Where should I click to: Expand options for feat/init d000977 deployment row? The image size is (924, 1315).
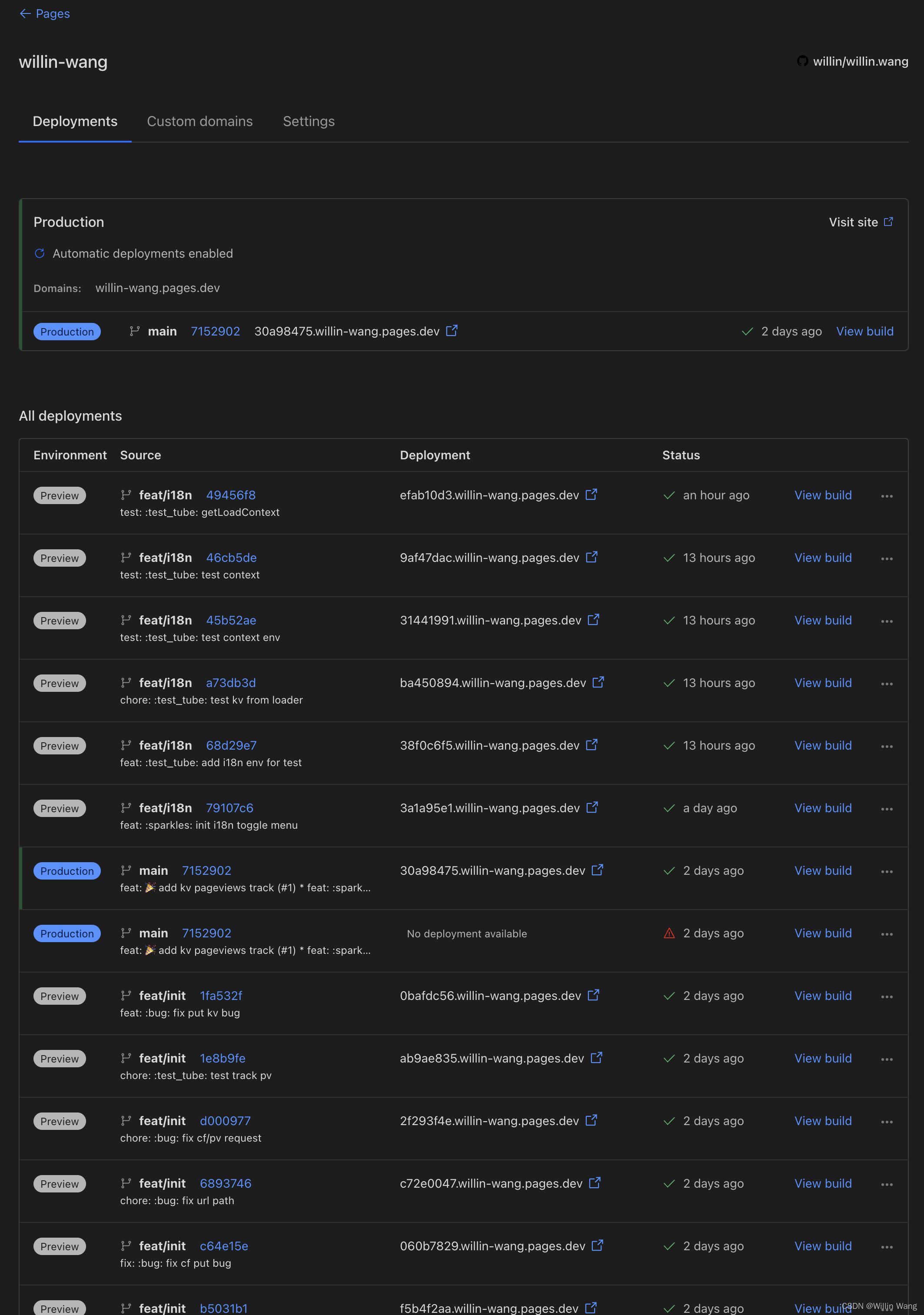click(886, 1121)
